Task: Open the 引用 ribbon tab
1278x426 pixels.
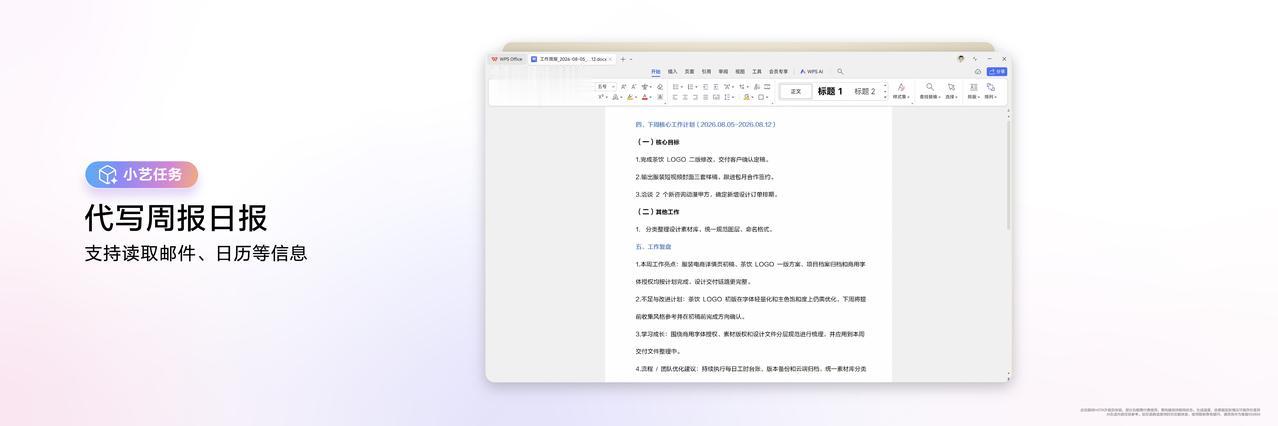Action: [x=706, y=72]
